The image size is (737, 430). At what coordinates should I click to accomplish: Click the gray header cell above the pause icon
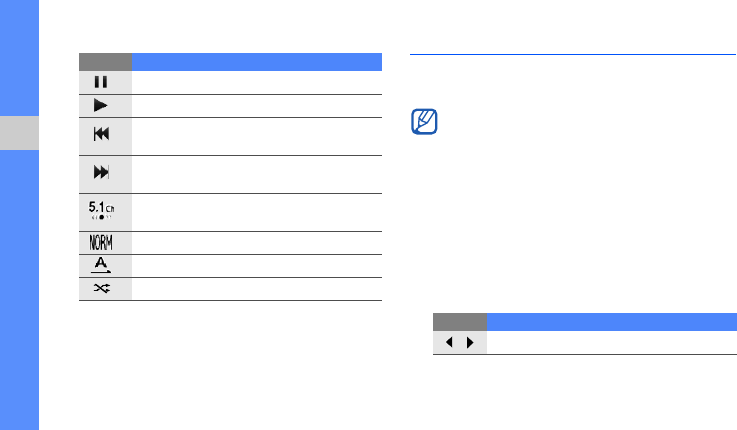pyautogui.click(x=105, y=61)
